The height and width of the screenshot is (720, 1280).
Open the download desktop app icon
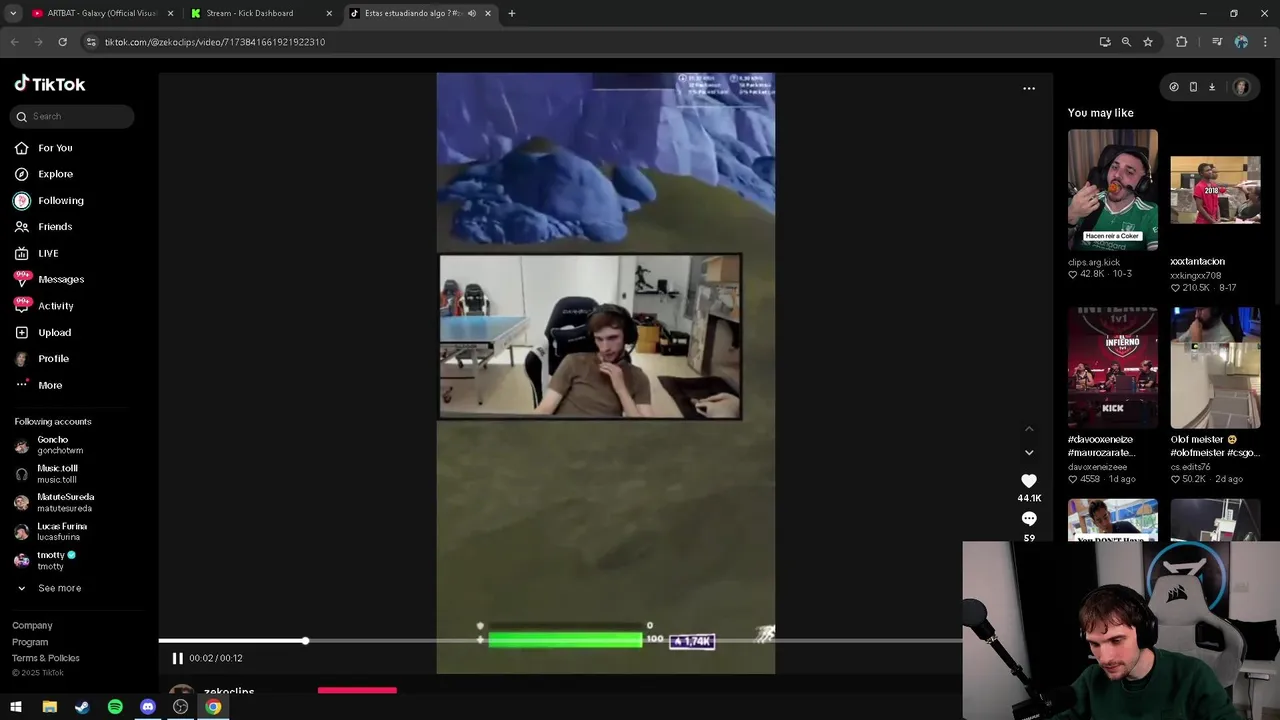point(1212,87)
